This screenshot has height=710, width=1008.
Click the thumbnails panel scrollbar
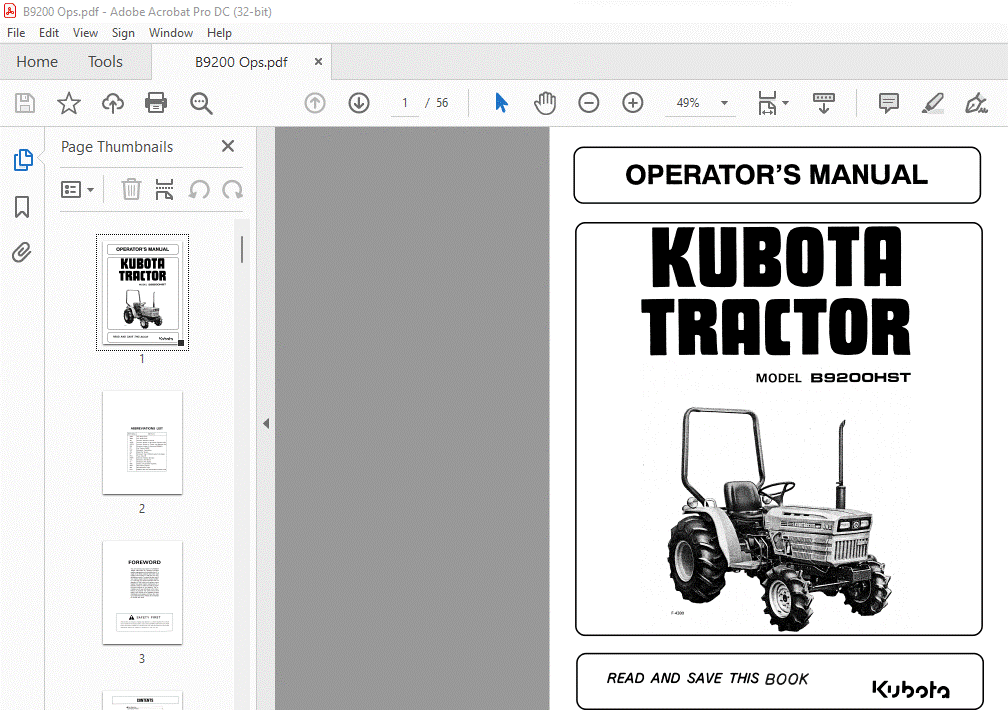[x=242, y=250]
